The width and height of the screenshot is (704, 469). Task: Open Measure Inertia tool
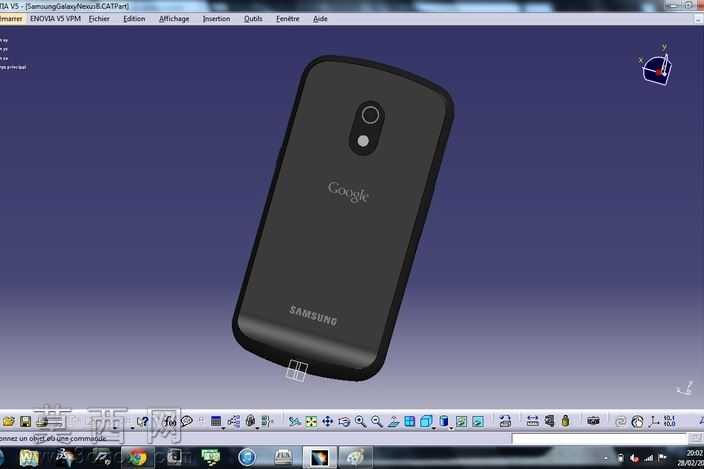[x=565, y=421]
